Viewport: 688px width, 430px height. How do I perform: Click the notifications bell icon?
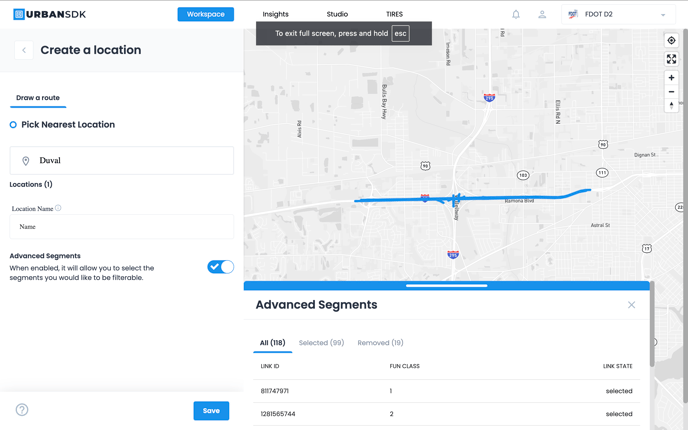tap(516, 15)
